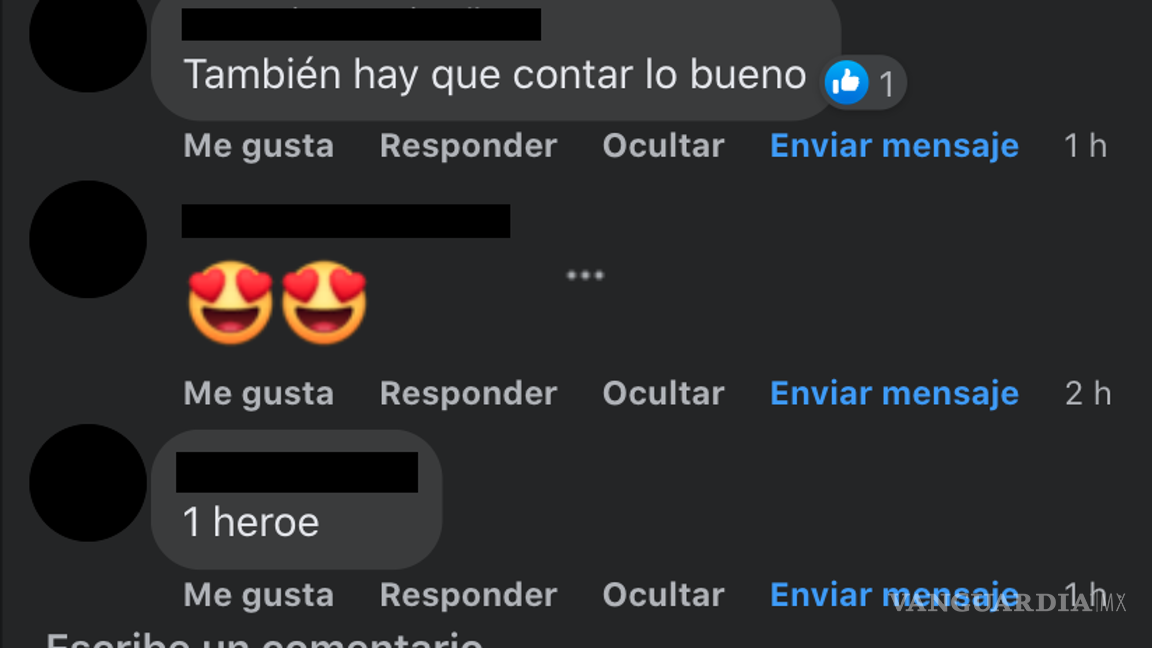
Task: Click the second heart-eyes emoji
Action: coord(324,302)
